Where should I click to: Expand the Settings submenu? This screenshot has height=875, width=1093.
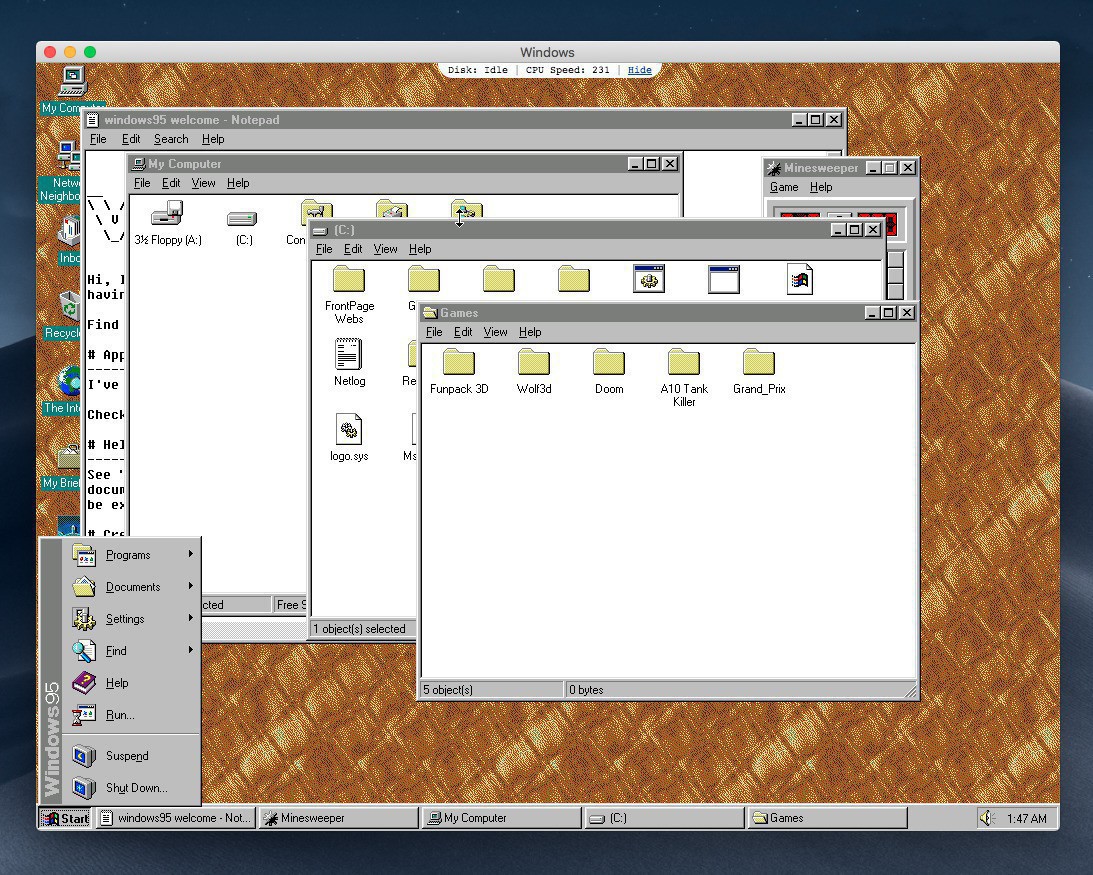tap(125, 619)
